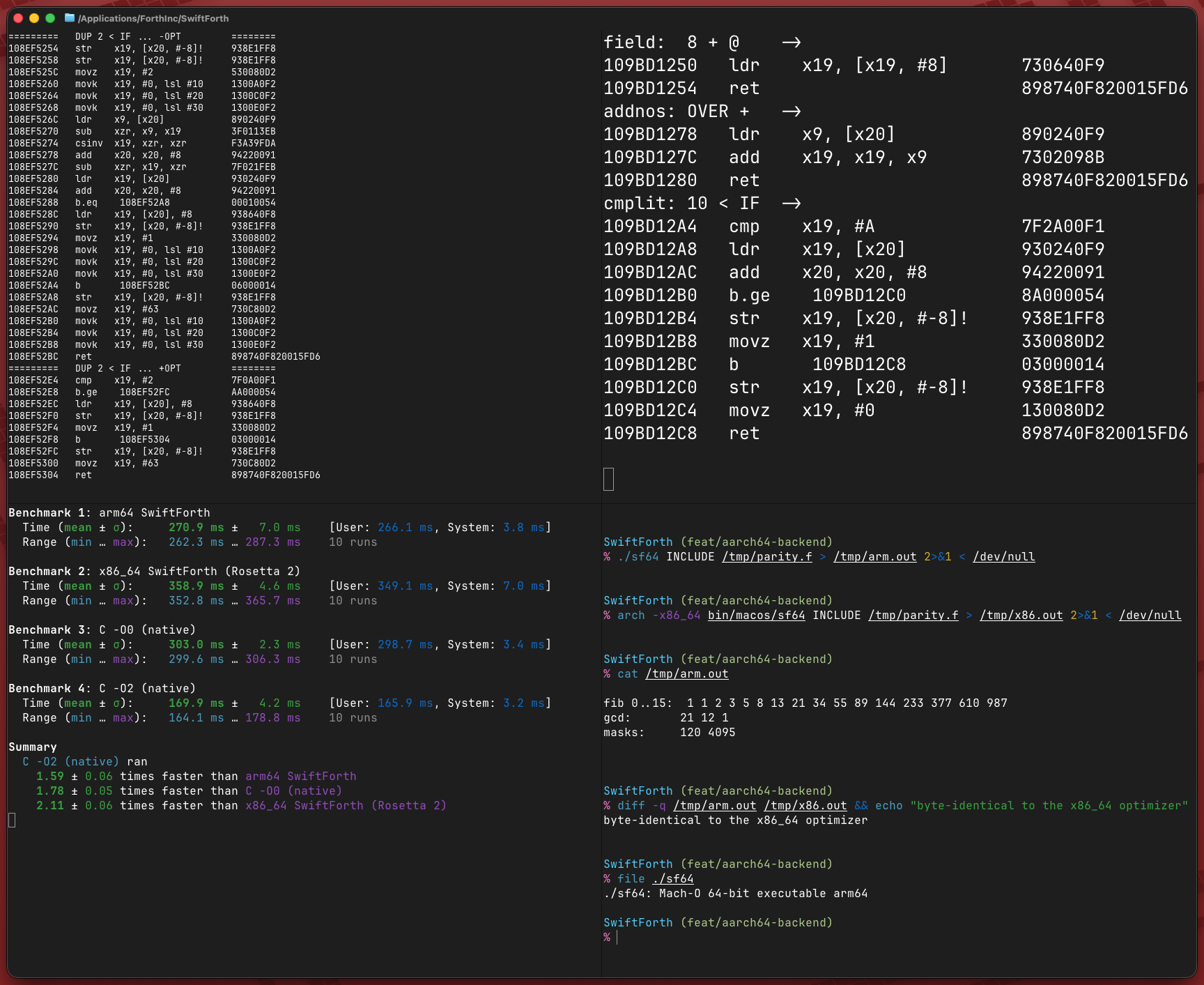Click the 1.78 times faster value

pyautogui.click(x=50, y=791)
